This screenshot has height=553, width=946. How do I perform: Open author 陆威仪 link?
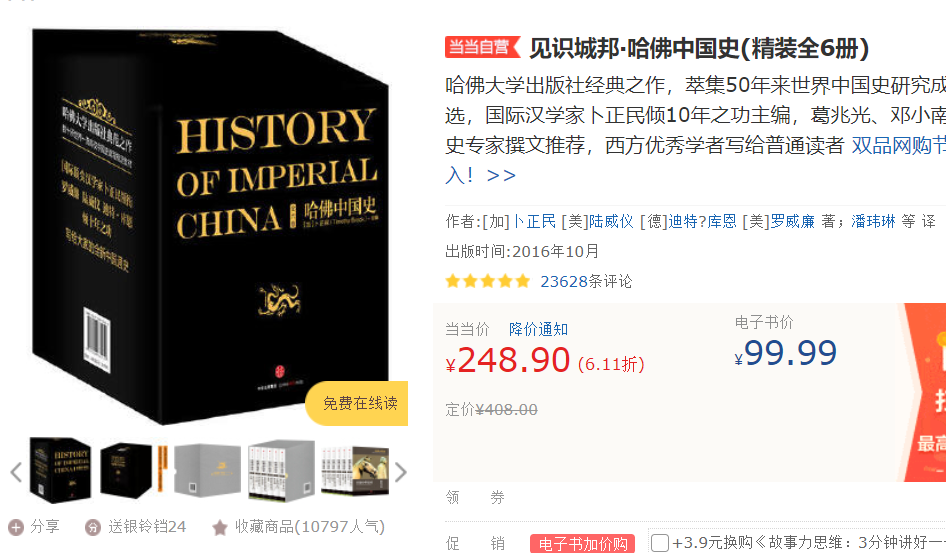click(611, 221)
